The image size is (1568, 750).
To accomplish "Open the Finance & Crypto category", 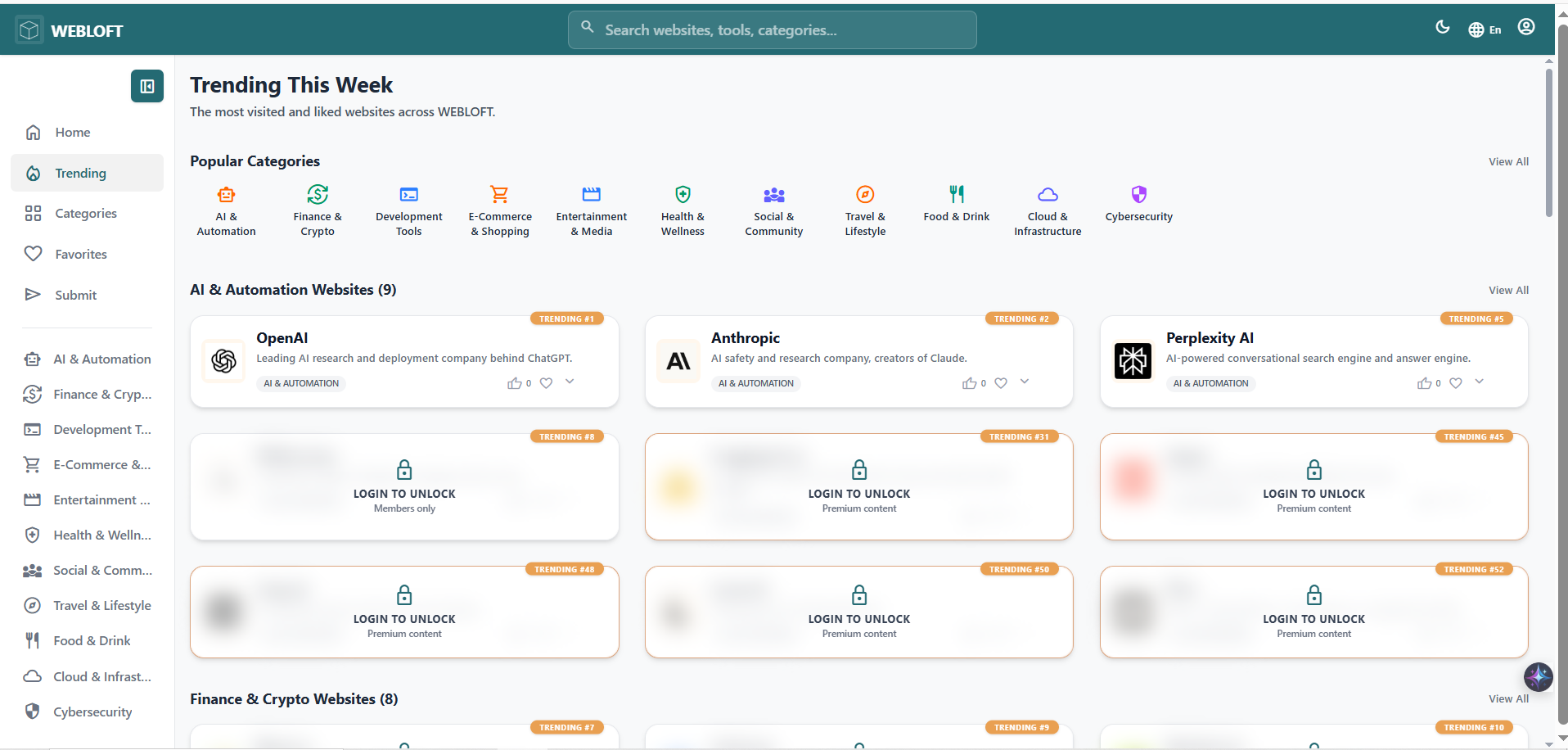I will [x=318, y=195].
